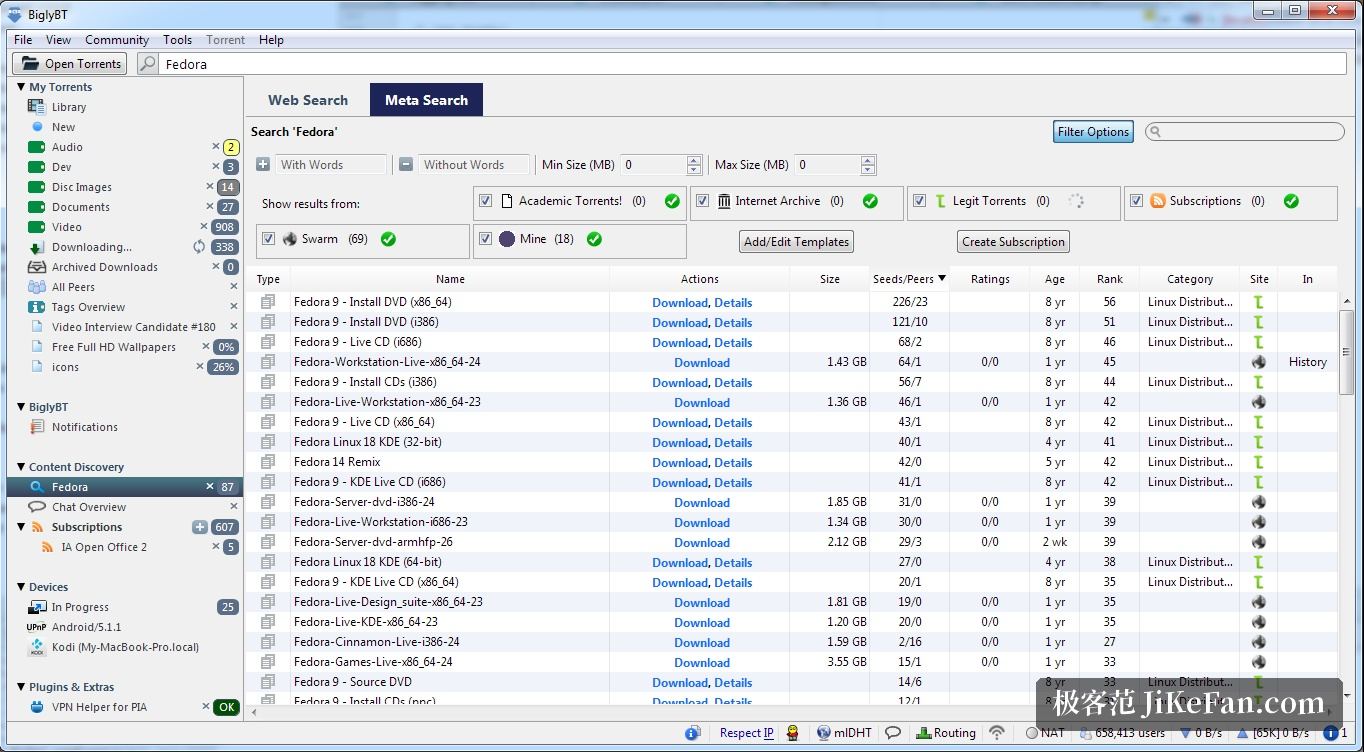
Task: Click the All Peers icon
Action: [37, 287]
